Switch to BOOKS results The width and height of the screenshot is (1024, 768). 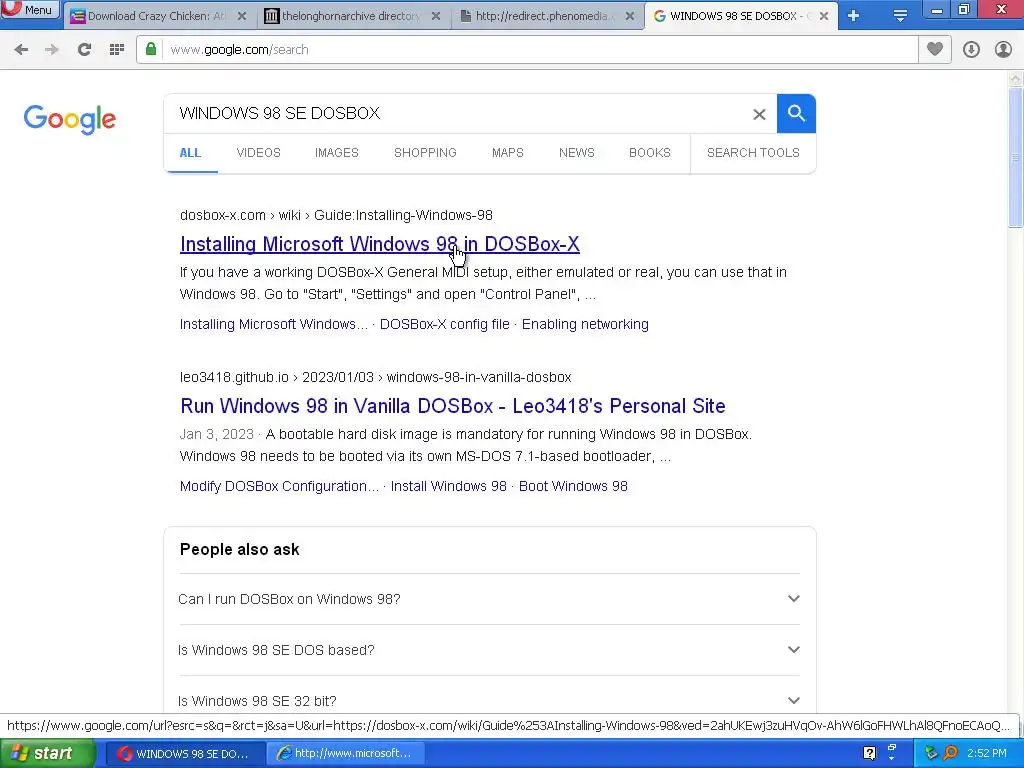click(x=650, y=153)
